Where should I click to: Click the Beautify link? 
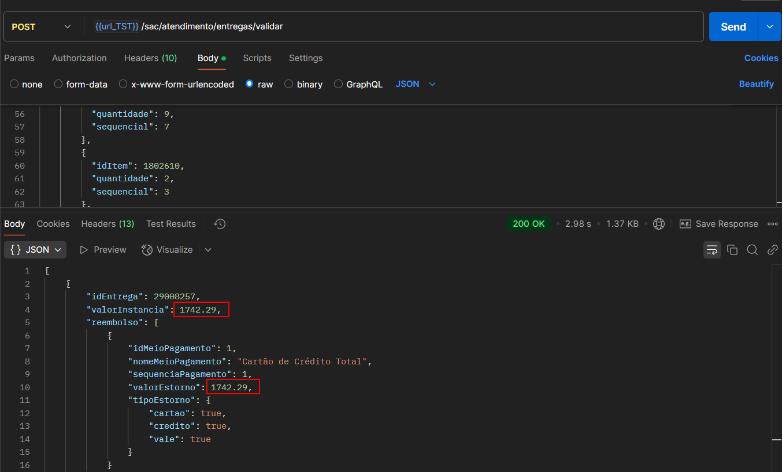tap(756, 85)
